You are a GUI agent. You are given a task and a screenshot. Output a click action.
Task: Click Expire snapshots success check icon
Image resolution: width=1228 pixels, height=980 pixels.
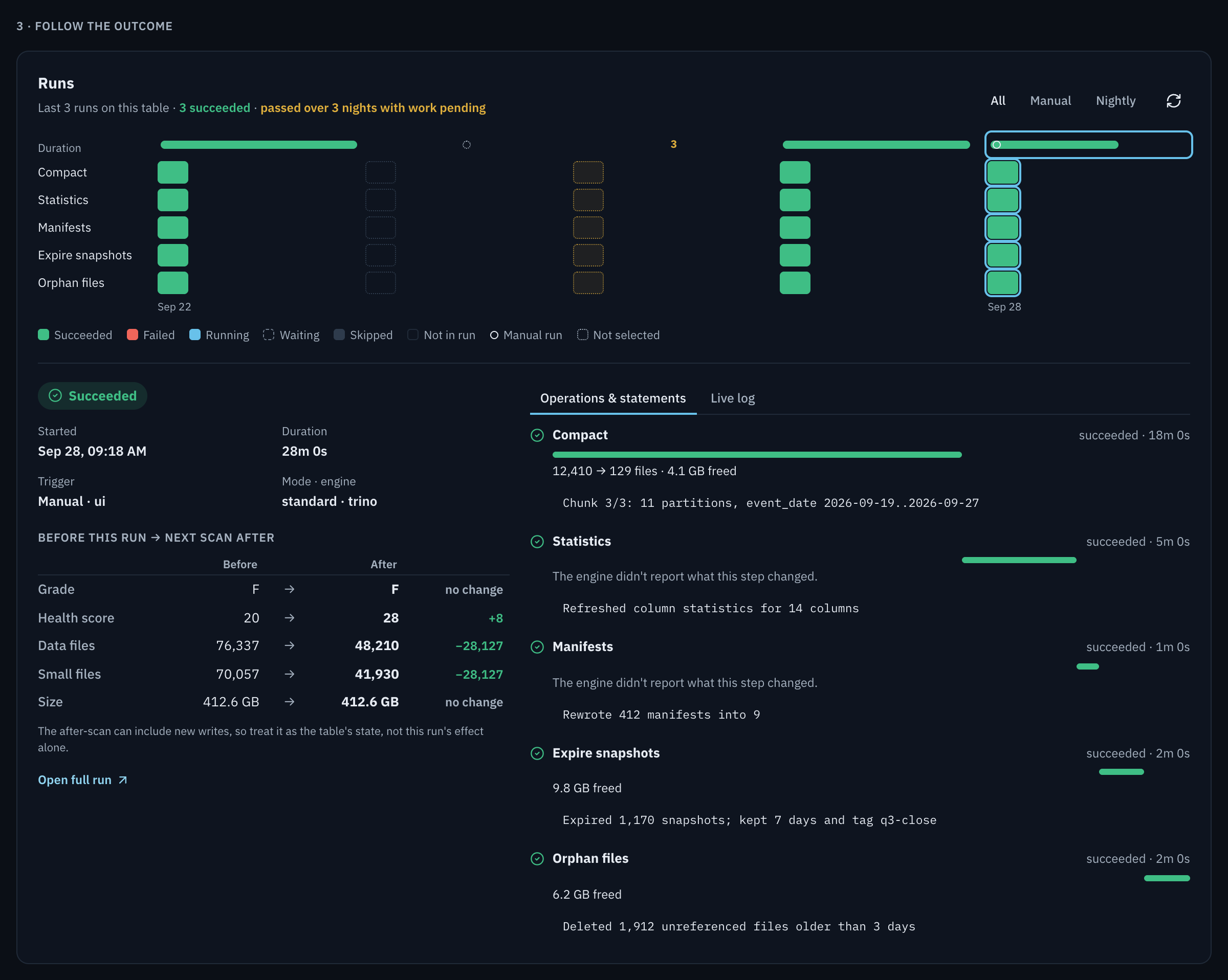(537, 753)
